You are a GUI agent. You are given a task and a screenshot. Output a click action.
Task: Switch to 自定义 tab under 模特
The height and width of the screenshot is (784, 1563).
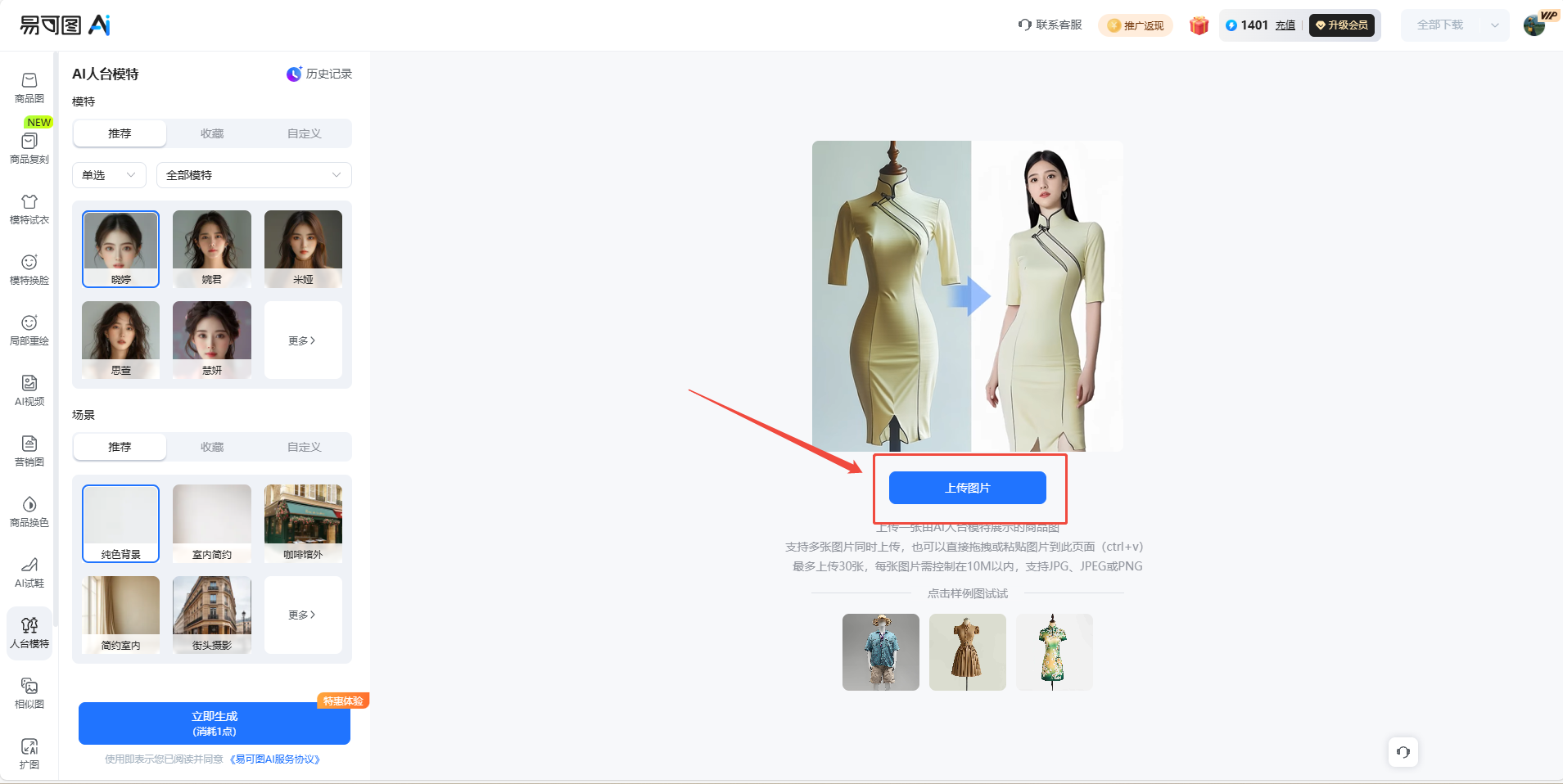(305, 133)
